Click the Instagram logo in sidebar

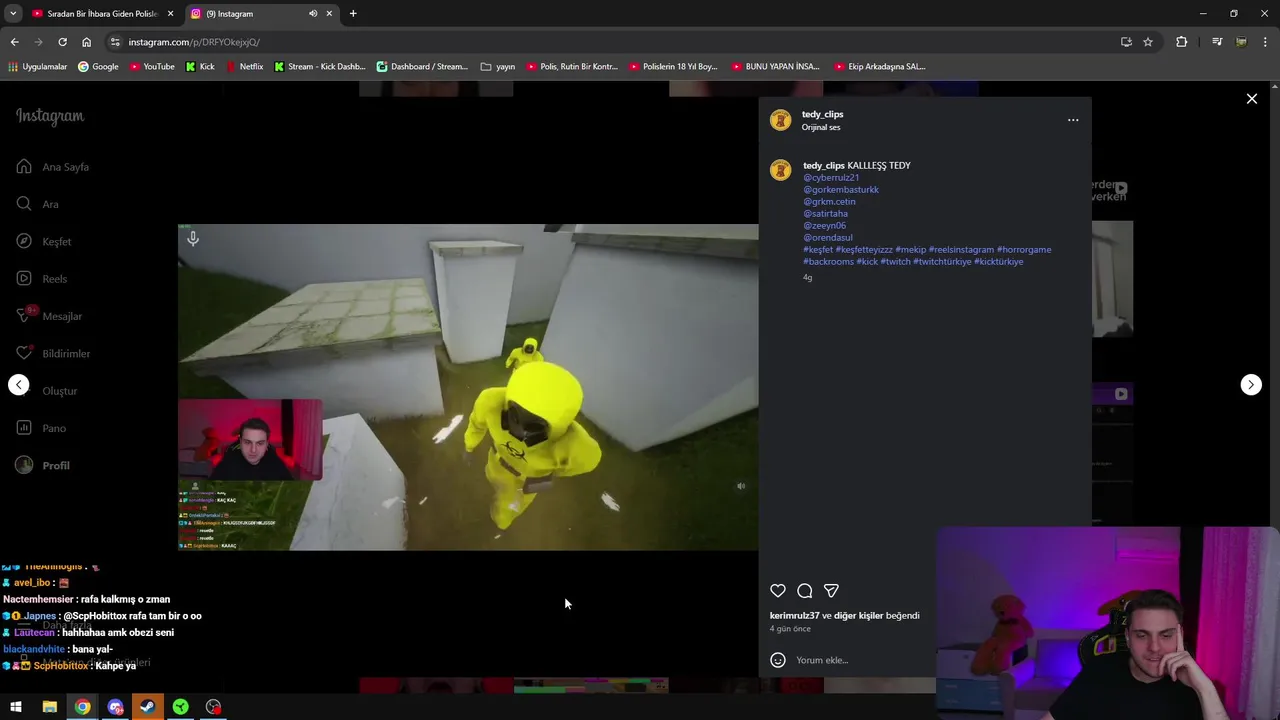pos(50,116)
